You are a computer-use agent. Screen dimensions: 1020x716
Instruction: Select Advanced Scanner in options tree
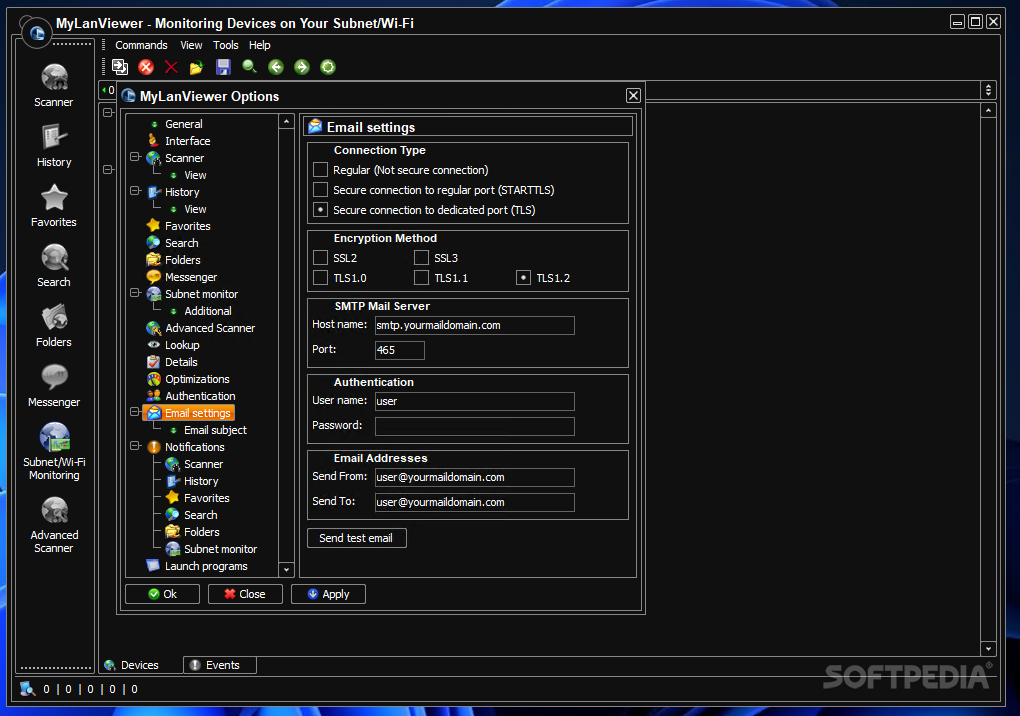[x=209, y=328]
